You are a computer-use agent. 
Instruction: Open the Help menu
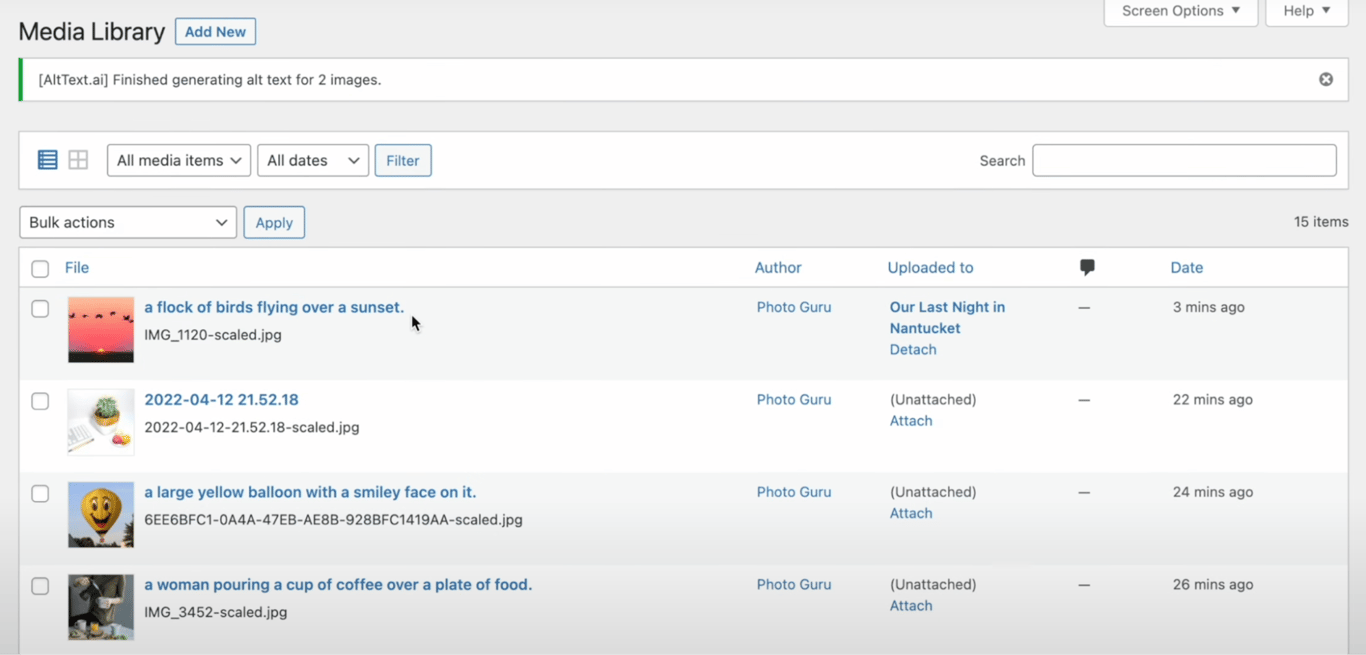coord(1306,11)
